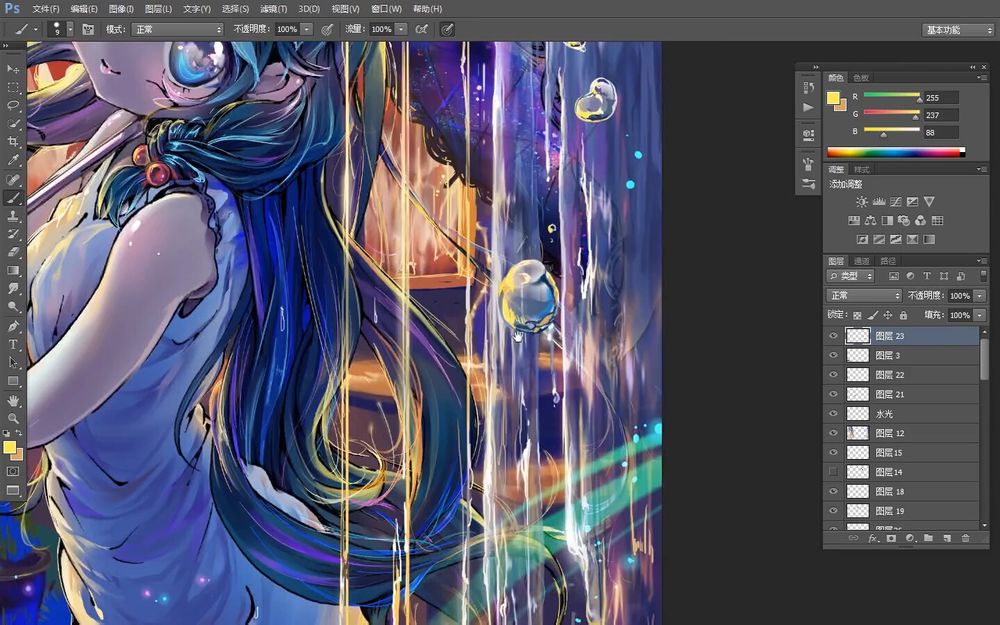Select the Brush tool in the toolbox
Image resolution: width=1000 pixels, height=625 pixels.
coord(13,198)
